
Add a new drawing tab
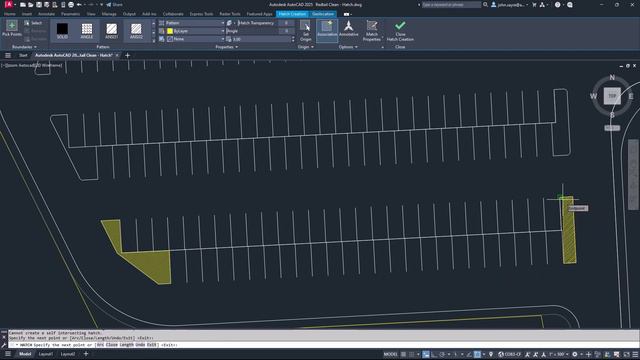[127, 55]
